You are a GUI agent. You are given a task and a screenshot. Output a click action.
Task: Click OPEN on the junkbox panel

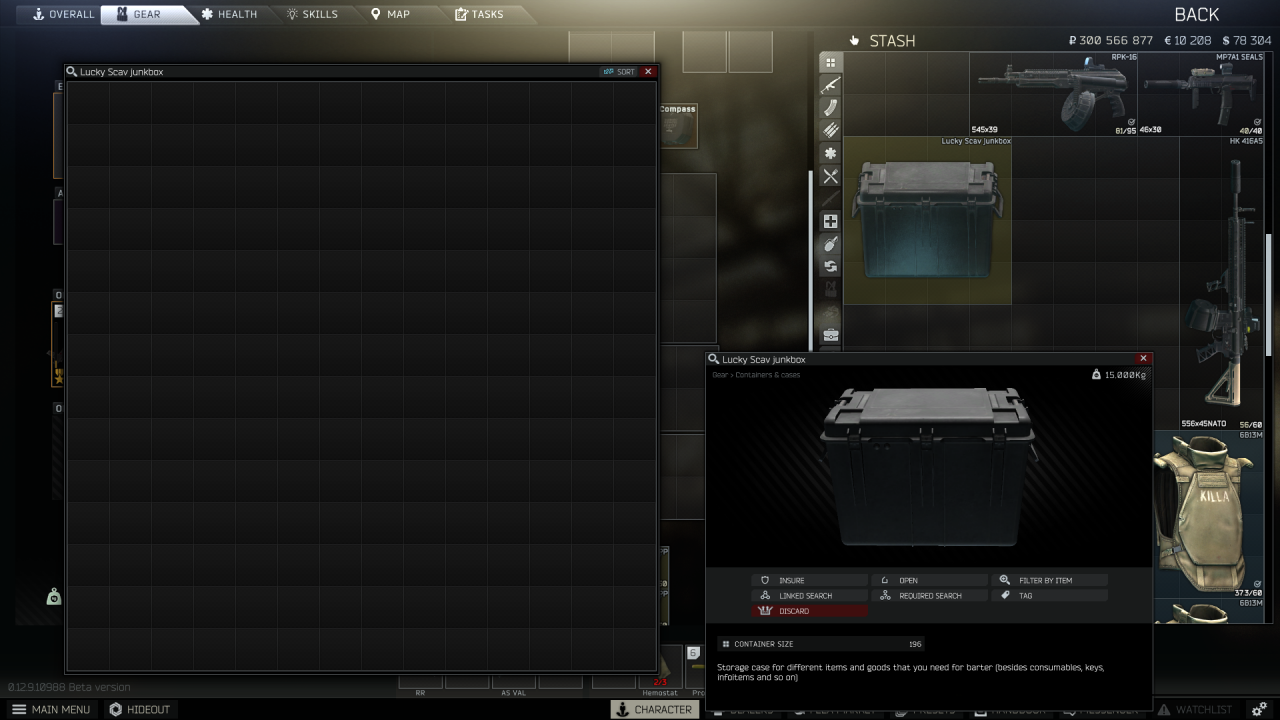[928, 580]
